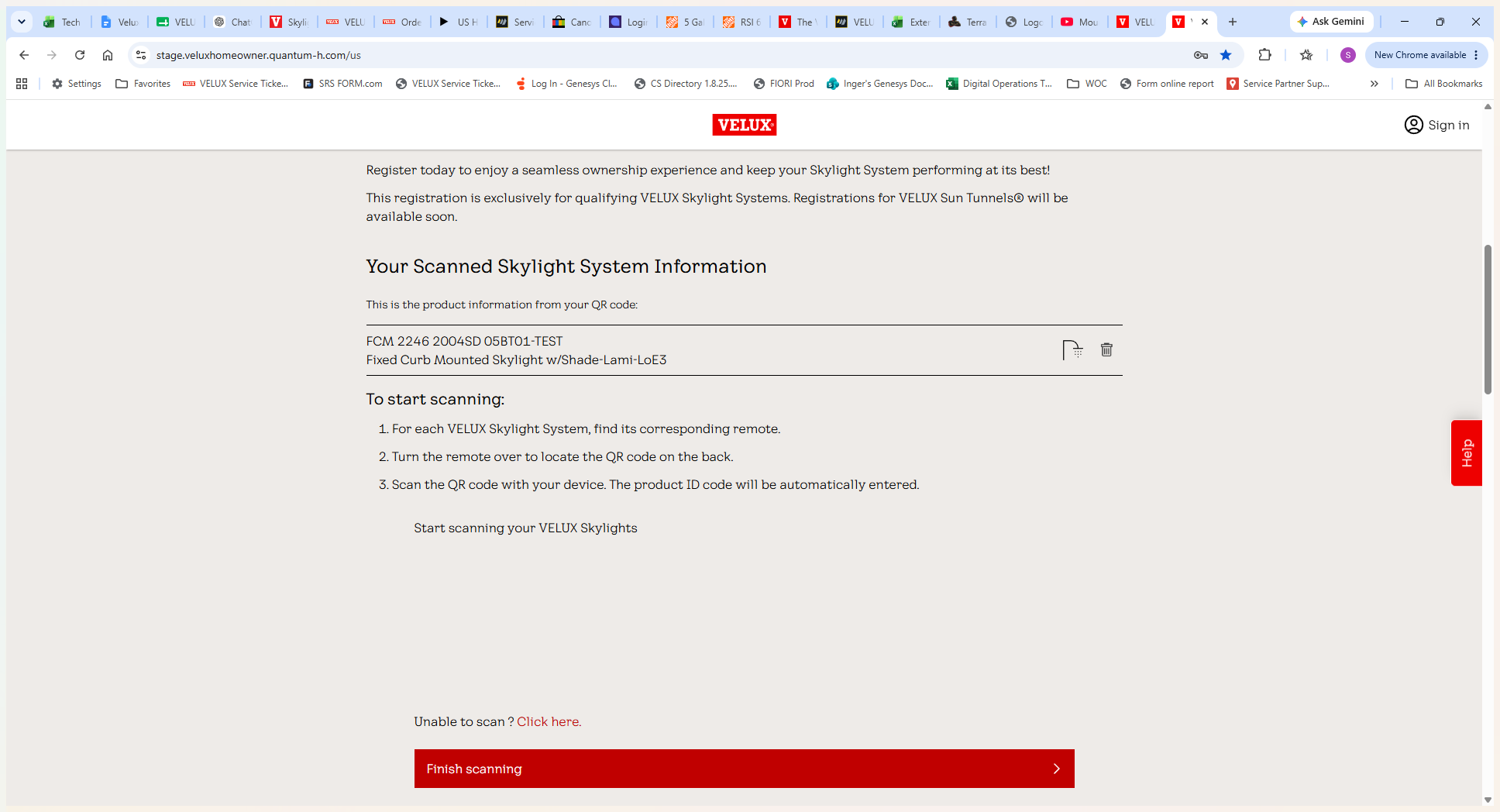Open a new browser tab

pyautogui.click(x=1233, y=22)
